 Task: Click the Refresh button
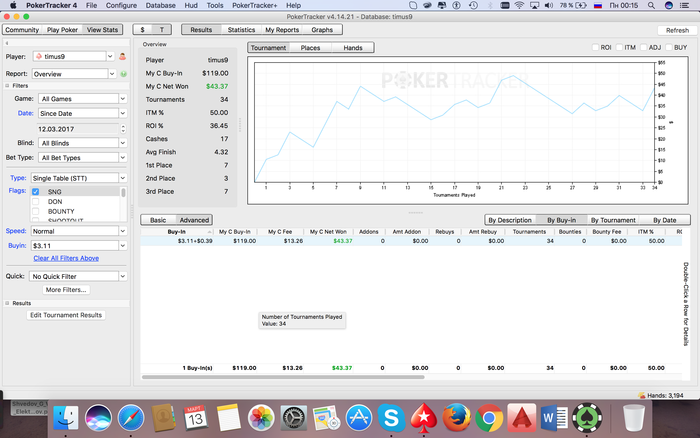[x=677, y=30]
